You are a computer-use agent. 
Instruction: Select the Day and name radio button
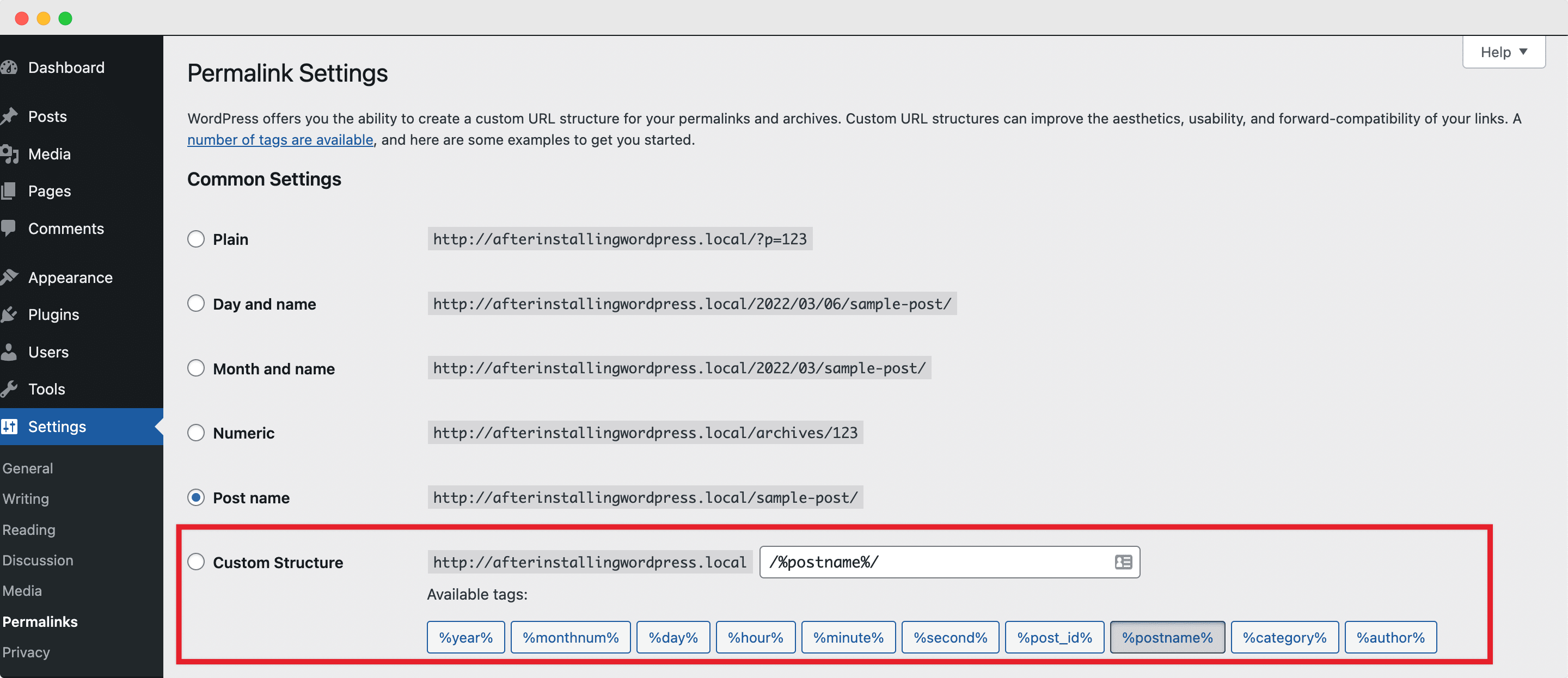196,303
